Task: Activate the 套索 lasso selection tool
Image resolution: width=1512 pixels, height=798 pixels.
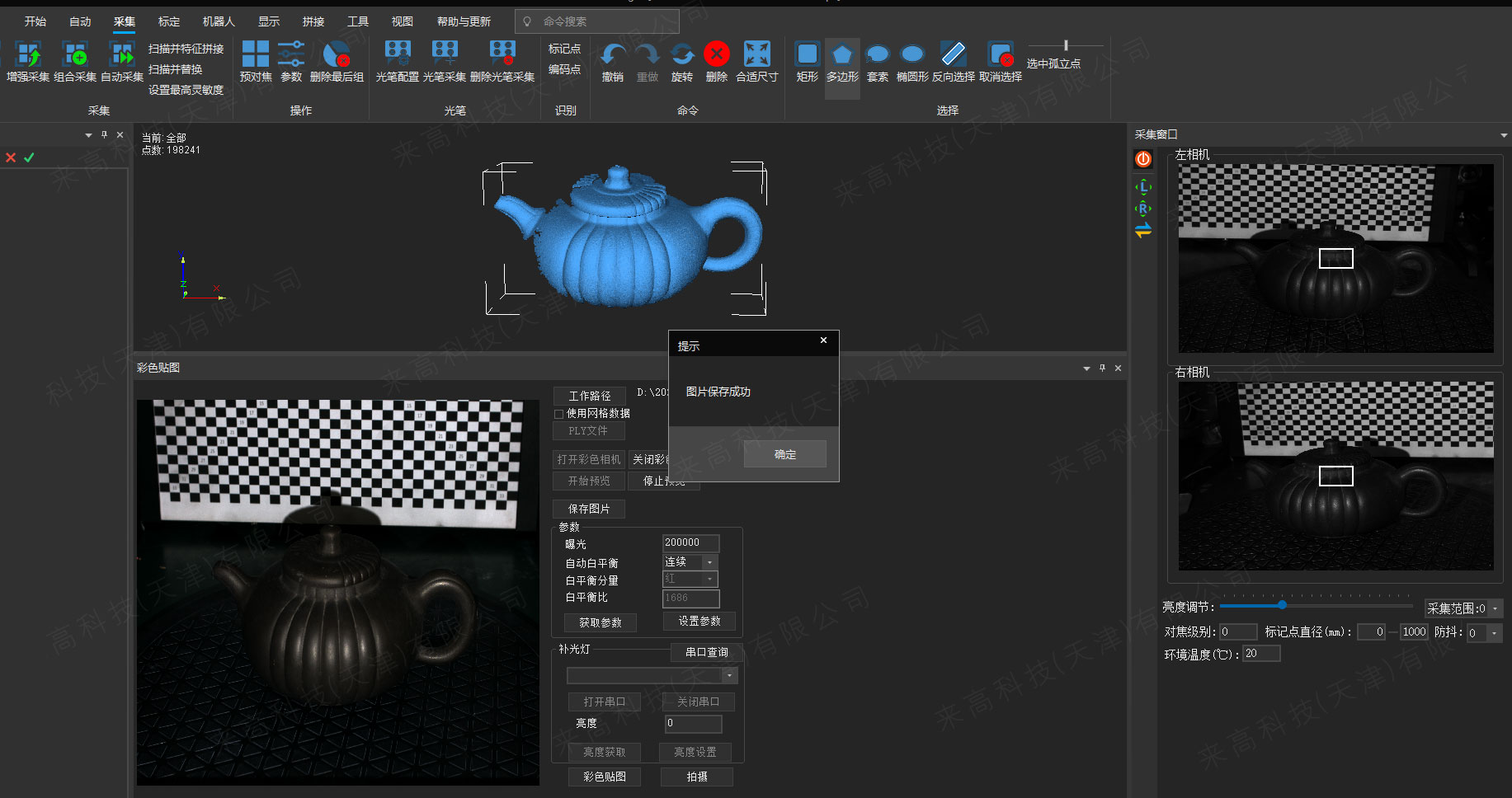Action: [x=877, y=54]
